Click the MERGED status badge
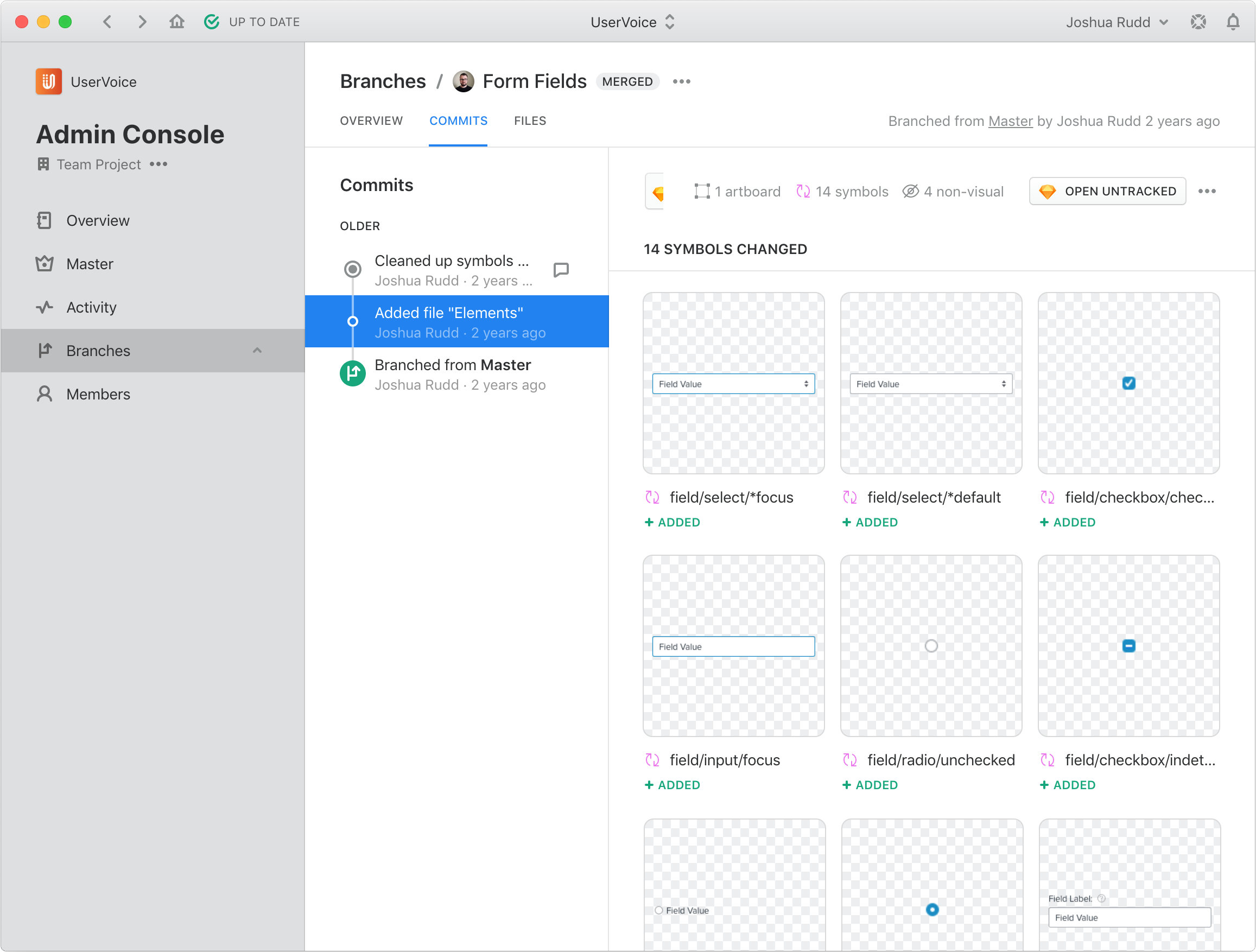 tap(627, 82)
